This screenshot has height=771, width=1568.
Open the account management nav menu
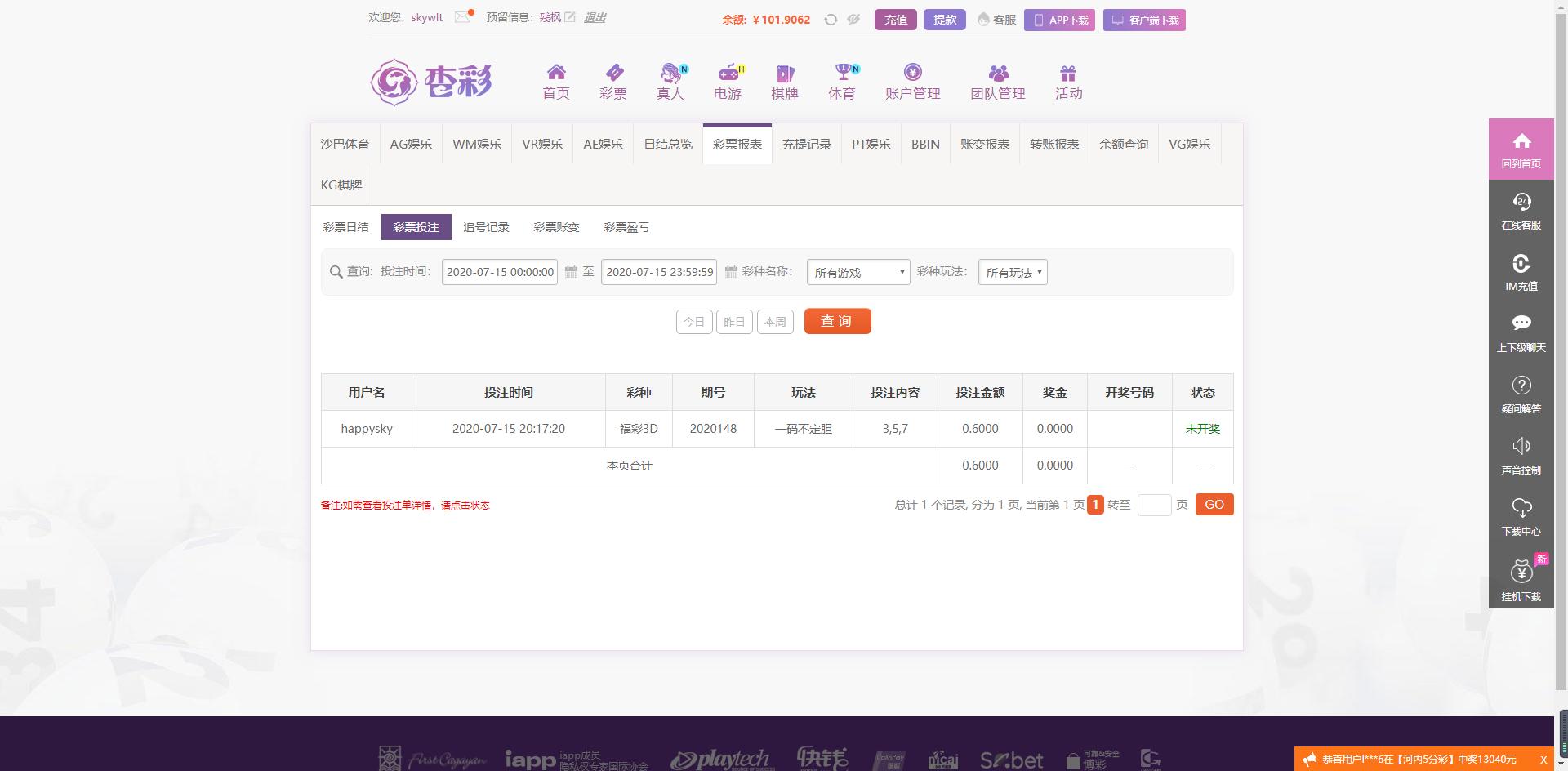click(912, 82)
